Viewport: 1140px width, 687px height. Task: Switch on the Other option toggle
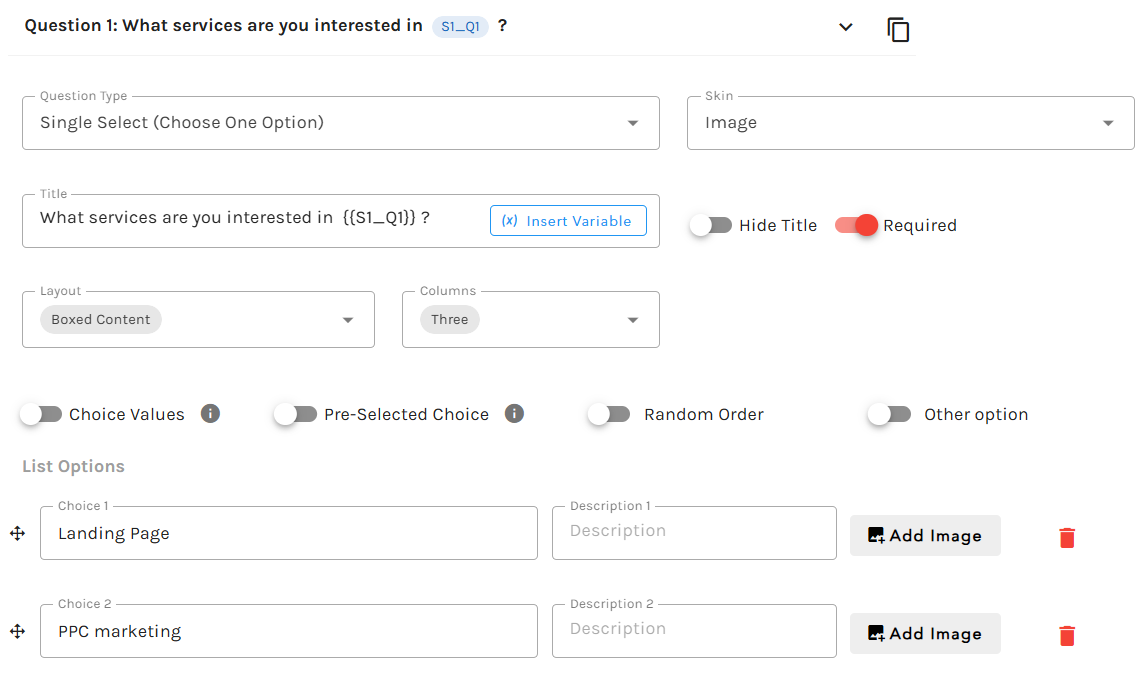click(x=889, y=415)
